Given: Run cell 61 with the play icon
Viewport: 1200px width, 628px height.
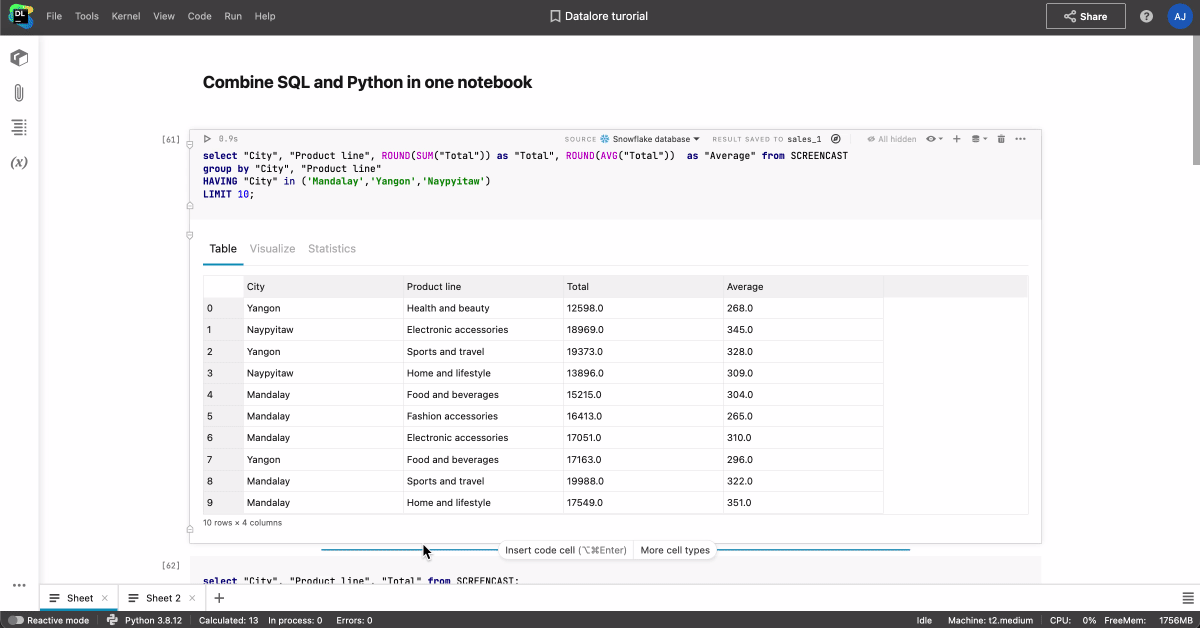Looking at the screenshot, I should tap(207, 139).
